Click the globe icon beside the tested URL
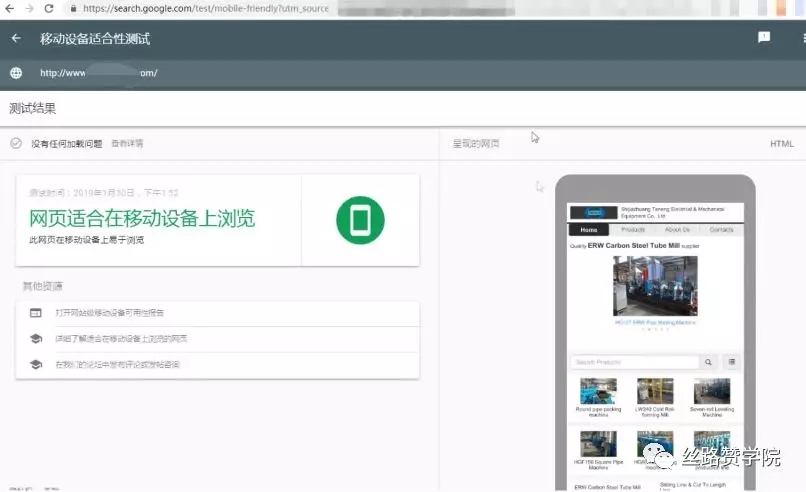 point(16,73)
